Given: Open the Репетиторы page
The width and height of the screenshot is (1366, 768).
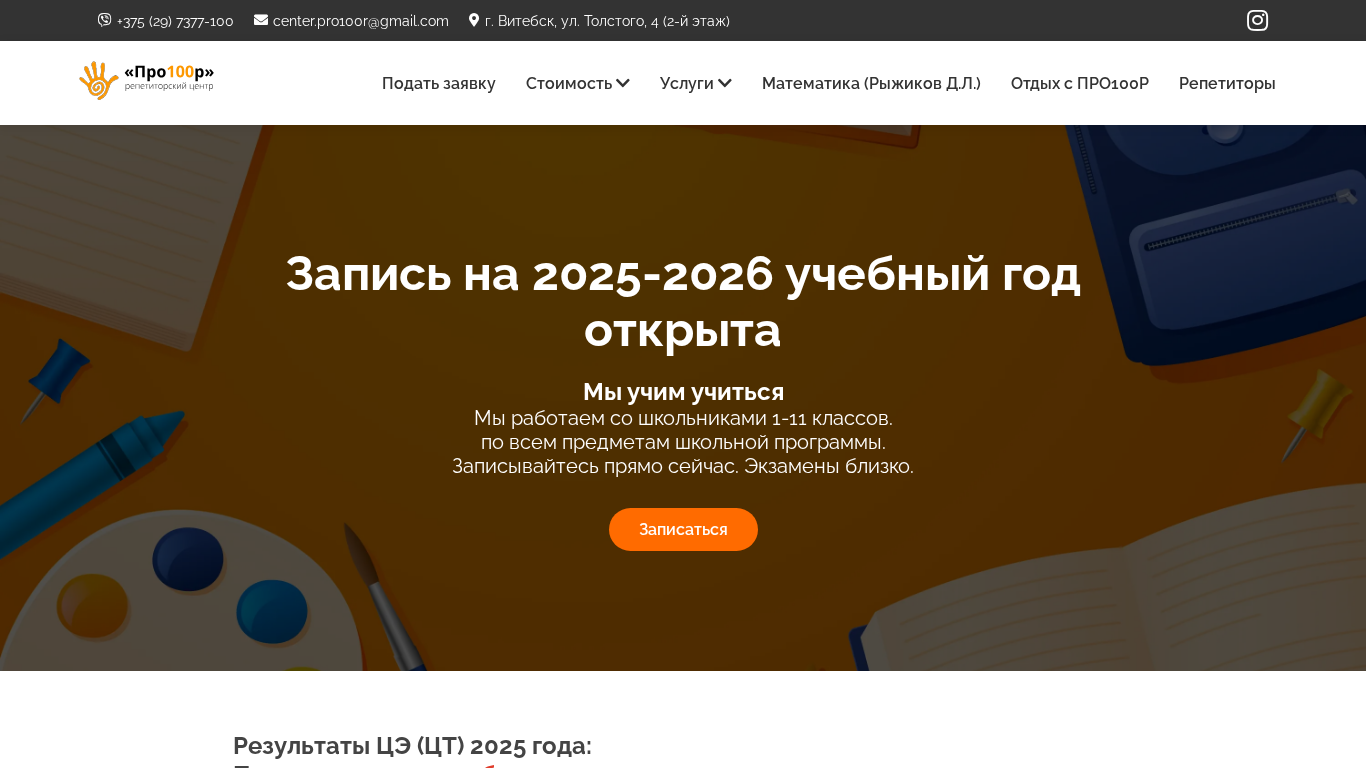Looking at the screenshot, I should 1227,83.
